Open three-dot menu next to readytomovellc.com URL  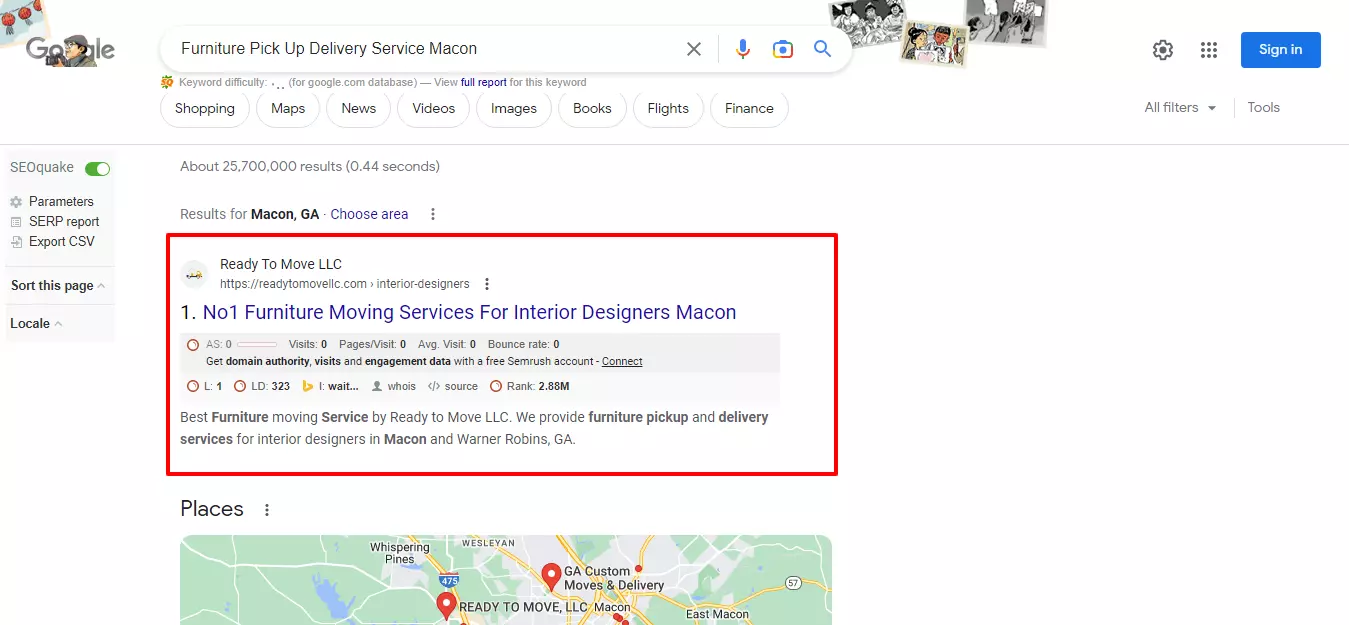(x=487, y=284)
